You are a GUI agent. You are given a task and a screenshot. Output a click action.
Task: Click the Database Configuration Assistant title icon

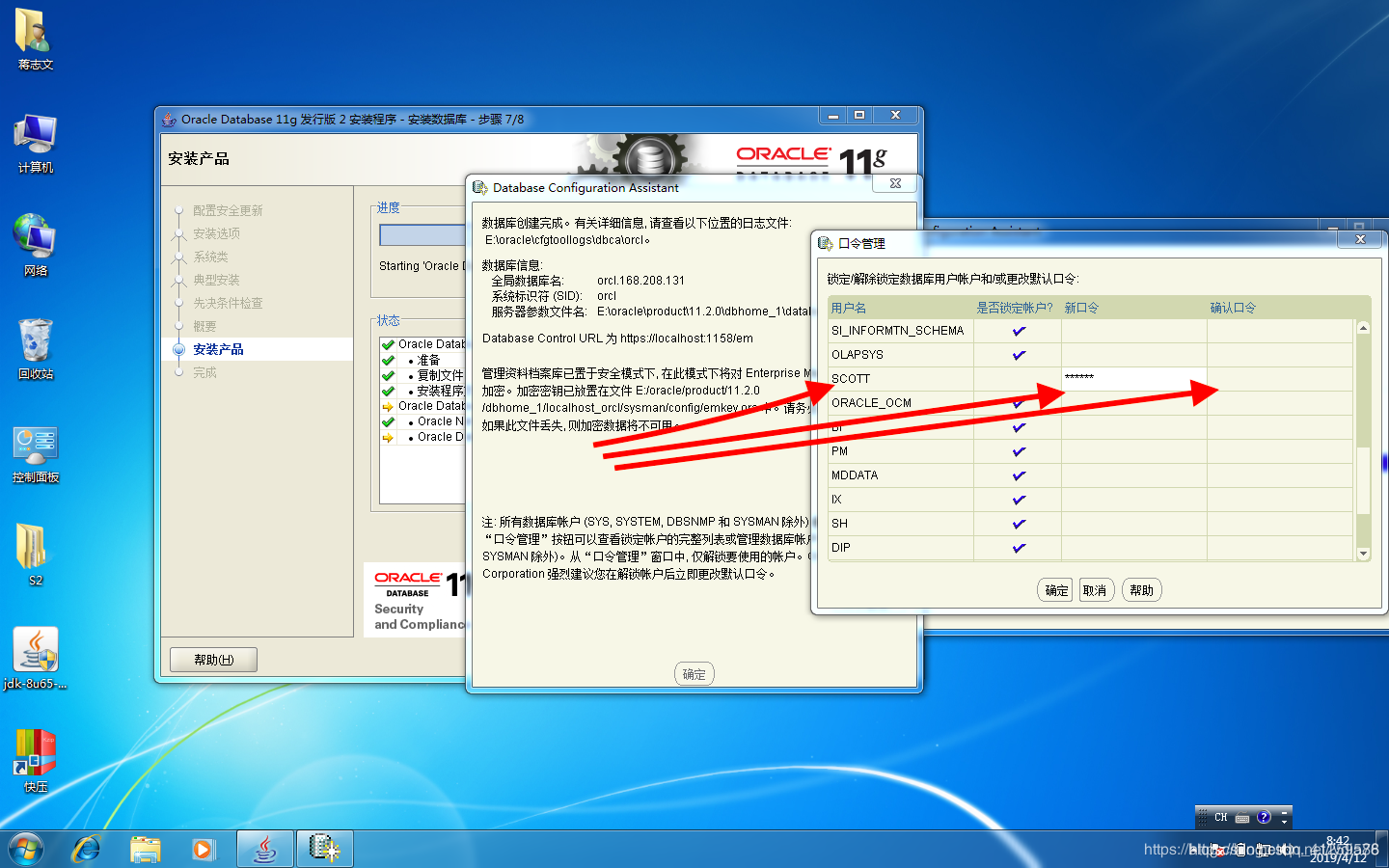[x=479, y=187]
